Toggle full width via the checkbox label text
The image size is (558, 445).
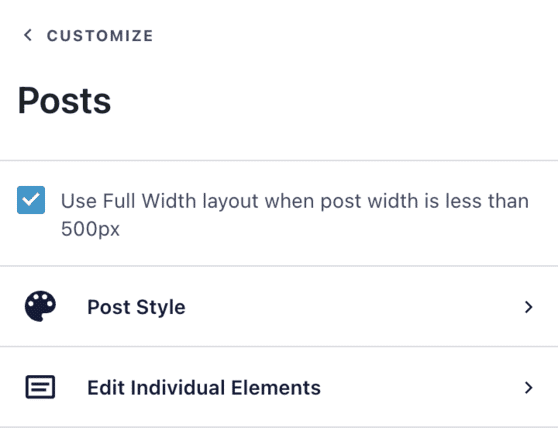295,215
